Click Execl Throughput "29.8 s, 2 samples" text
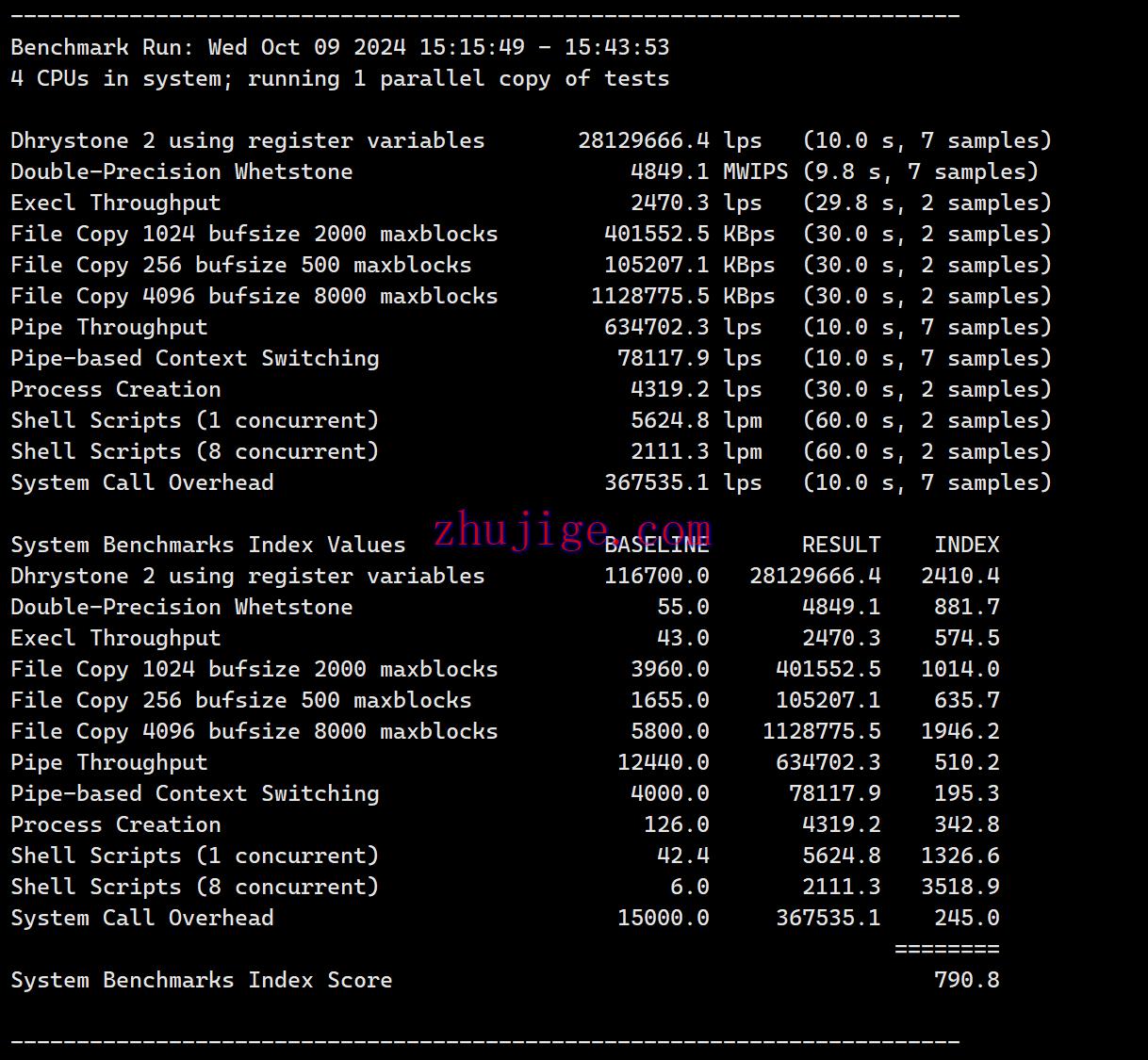This screenshot has height=1060, width=1148. [x=927, y=203]
